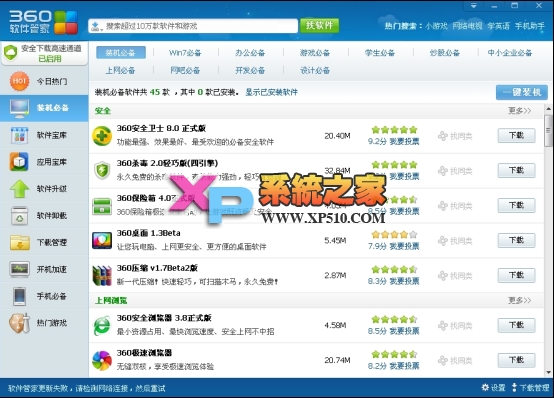Open 手机必备 phone icon

[19, 296]
